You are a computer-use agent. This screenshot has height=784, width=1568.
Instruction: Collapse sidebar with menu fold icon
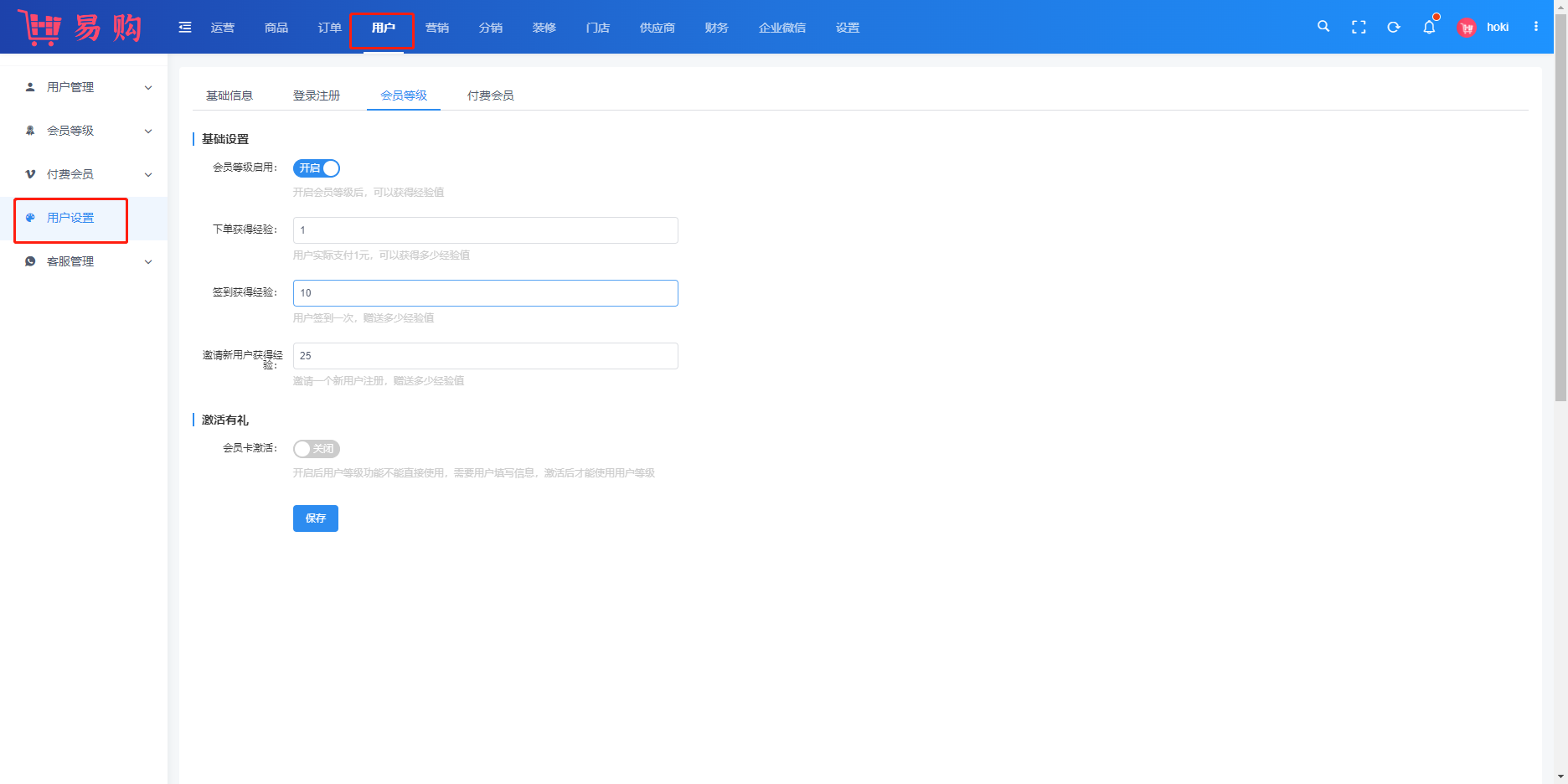[x=185, y=28]
